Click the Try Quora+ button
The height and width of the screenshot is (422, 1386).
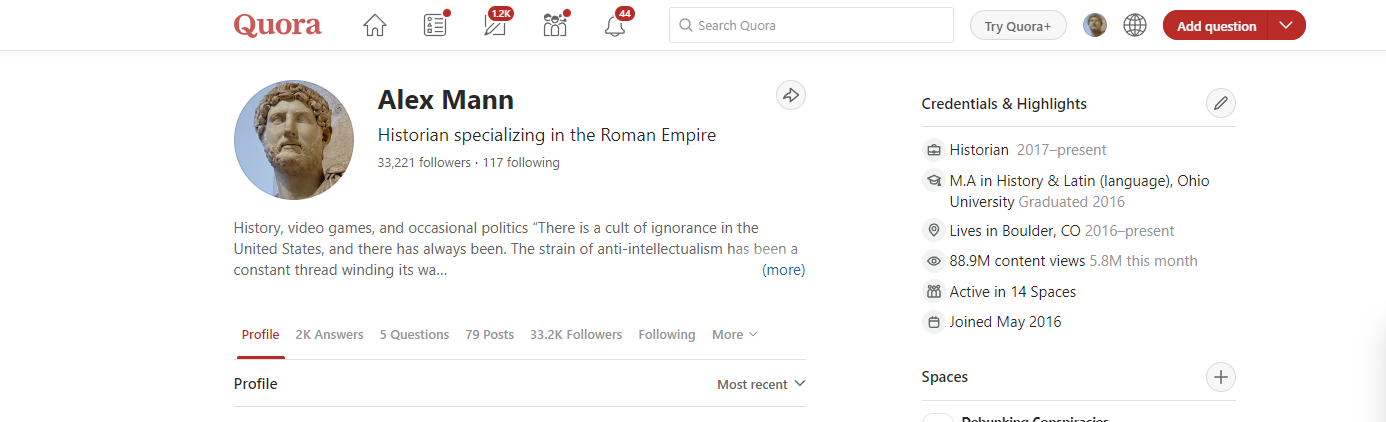tap(1018, 26)
